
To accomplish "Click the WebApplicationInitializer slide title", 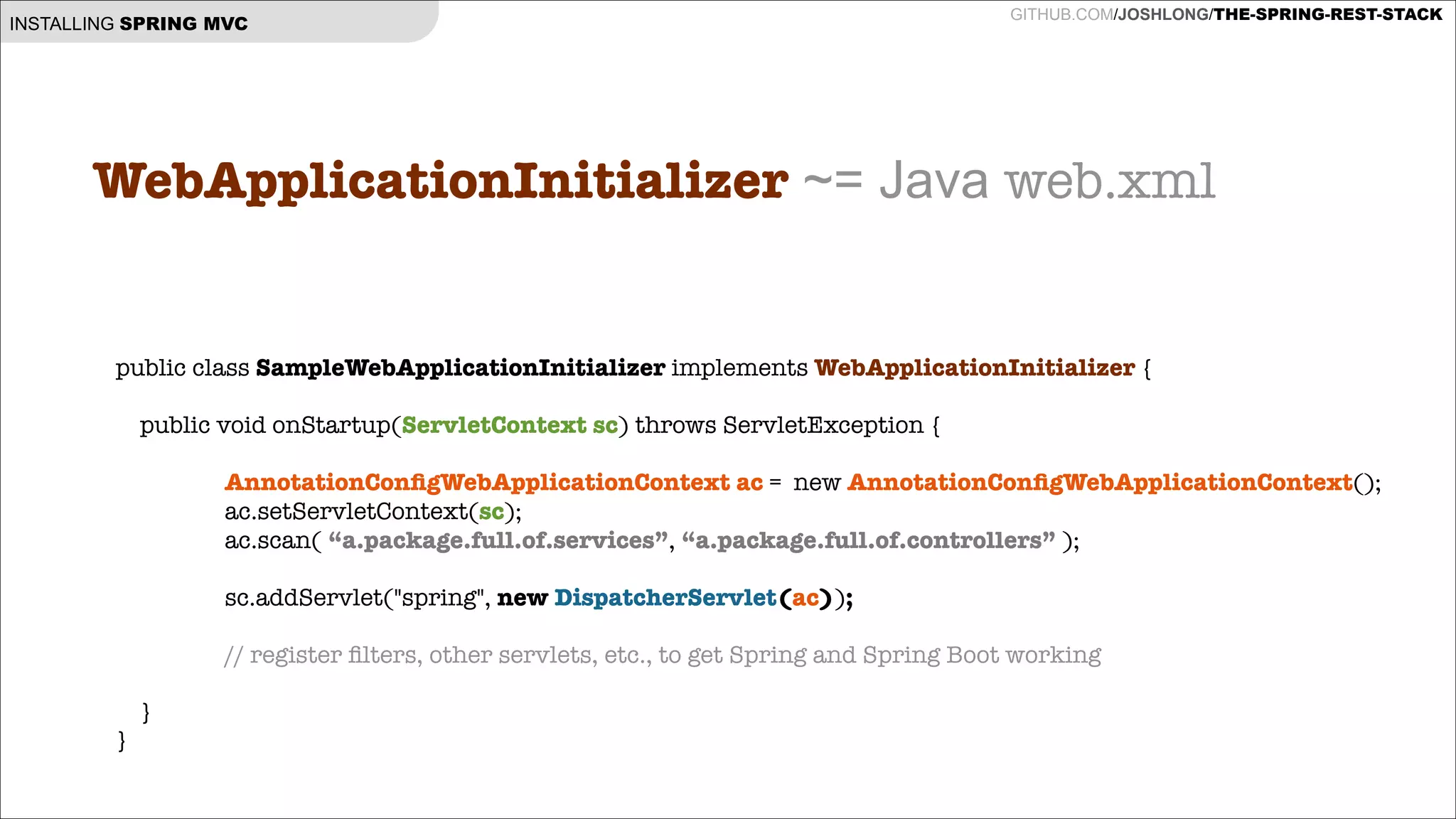I will pos(441,181).
